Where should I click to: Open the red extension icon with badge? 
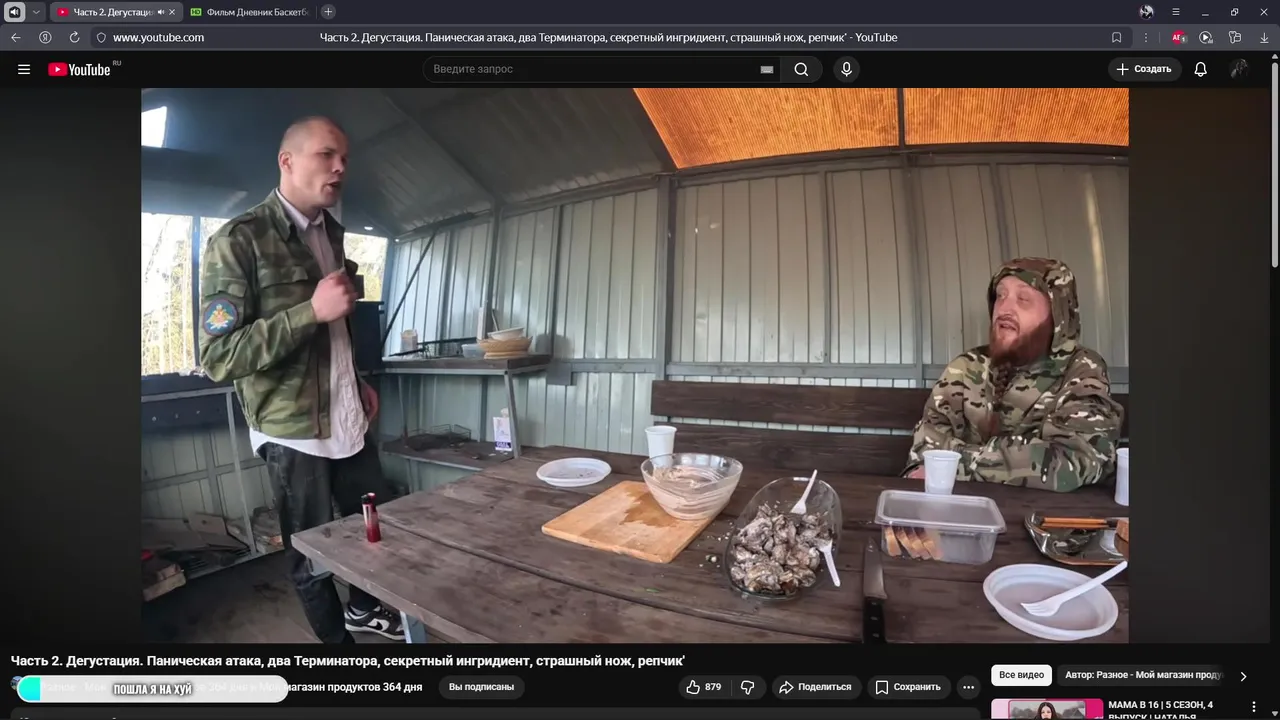coord(1178,37)
